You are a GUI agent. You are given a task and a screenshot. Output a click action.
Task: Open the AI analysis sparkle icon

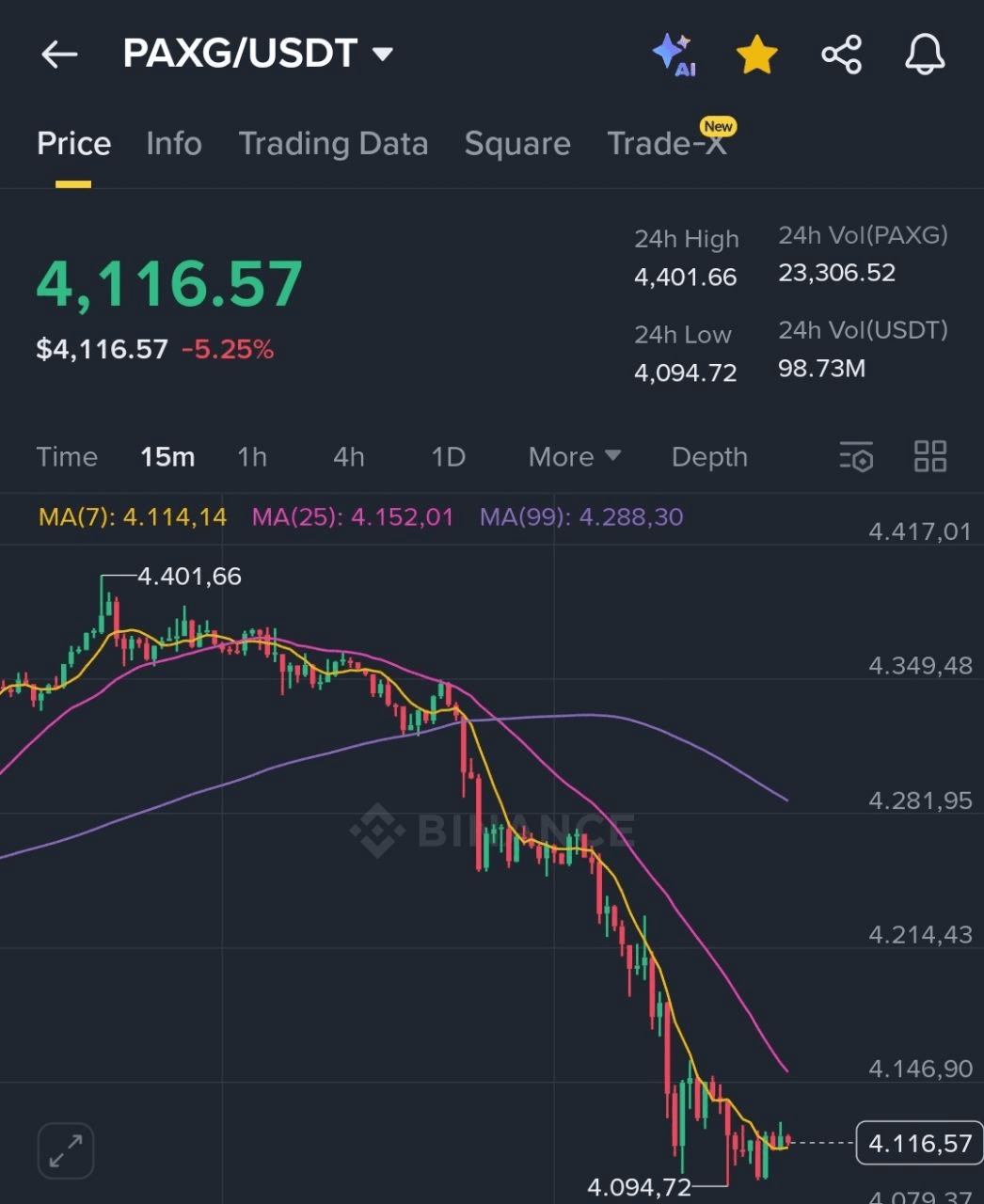pyautogui.click(x=674, y=55)
